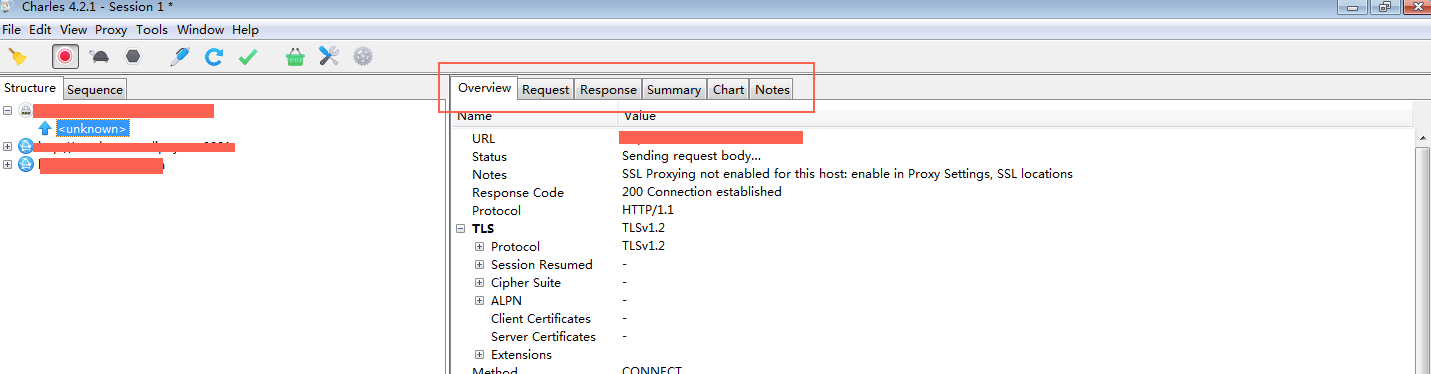Select the blue upload arrow icon beside <unknown>

[44, 128]
